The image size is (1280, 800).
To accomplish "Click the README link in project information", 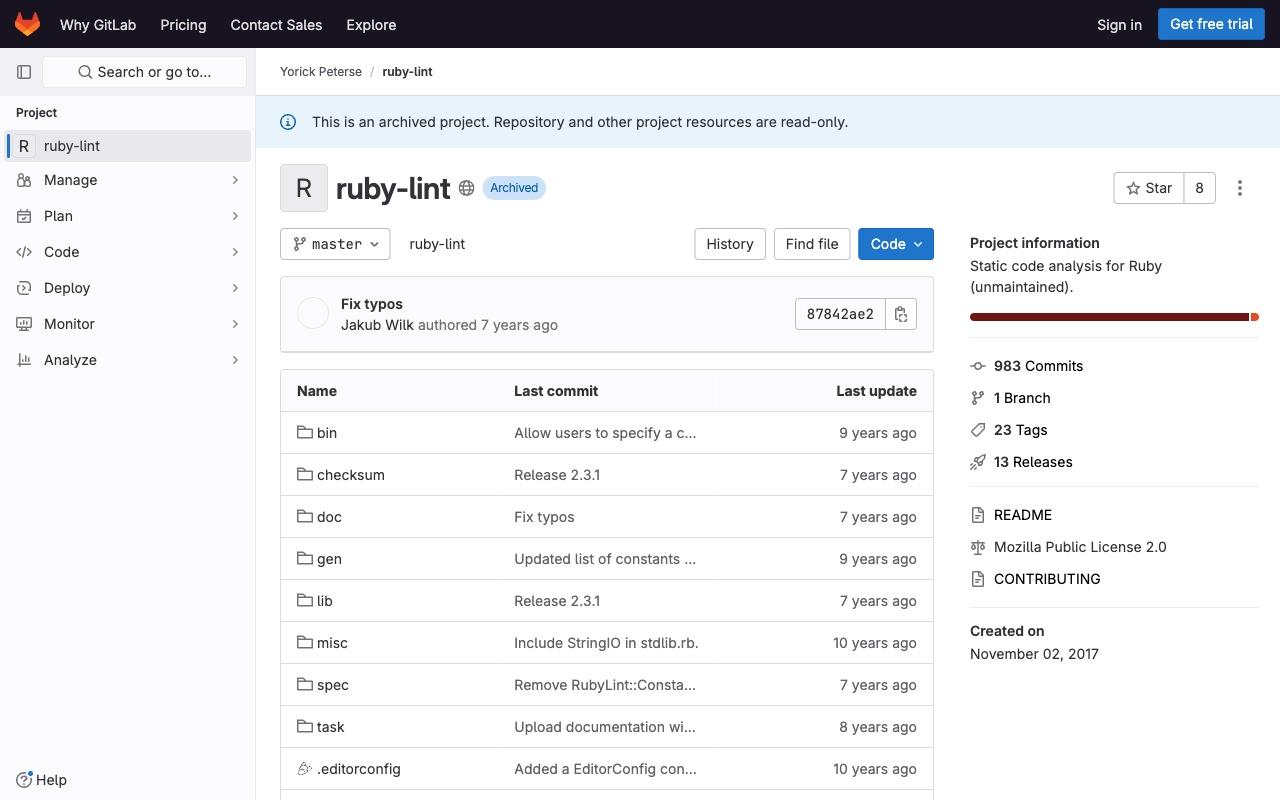I will click(1023, 515).
